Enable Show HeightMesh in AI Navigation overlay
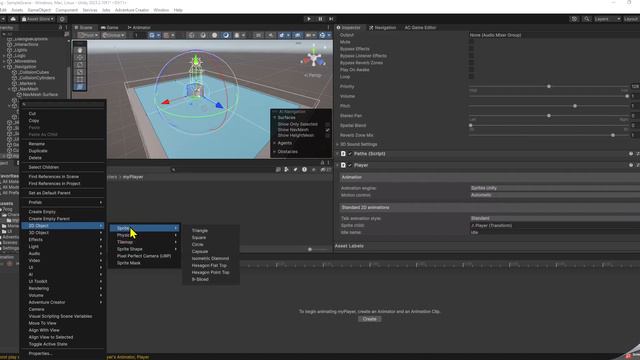 [327, 136]
